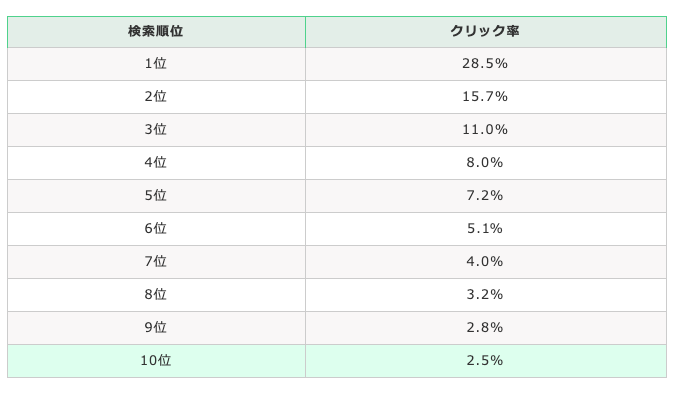Select the 28.5% click rate cell
The image size is (683, 396).
[x=486, y=64]
